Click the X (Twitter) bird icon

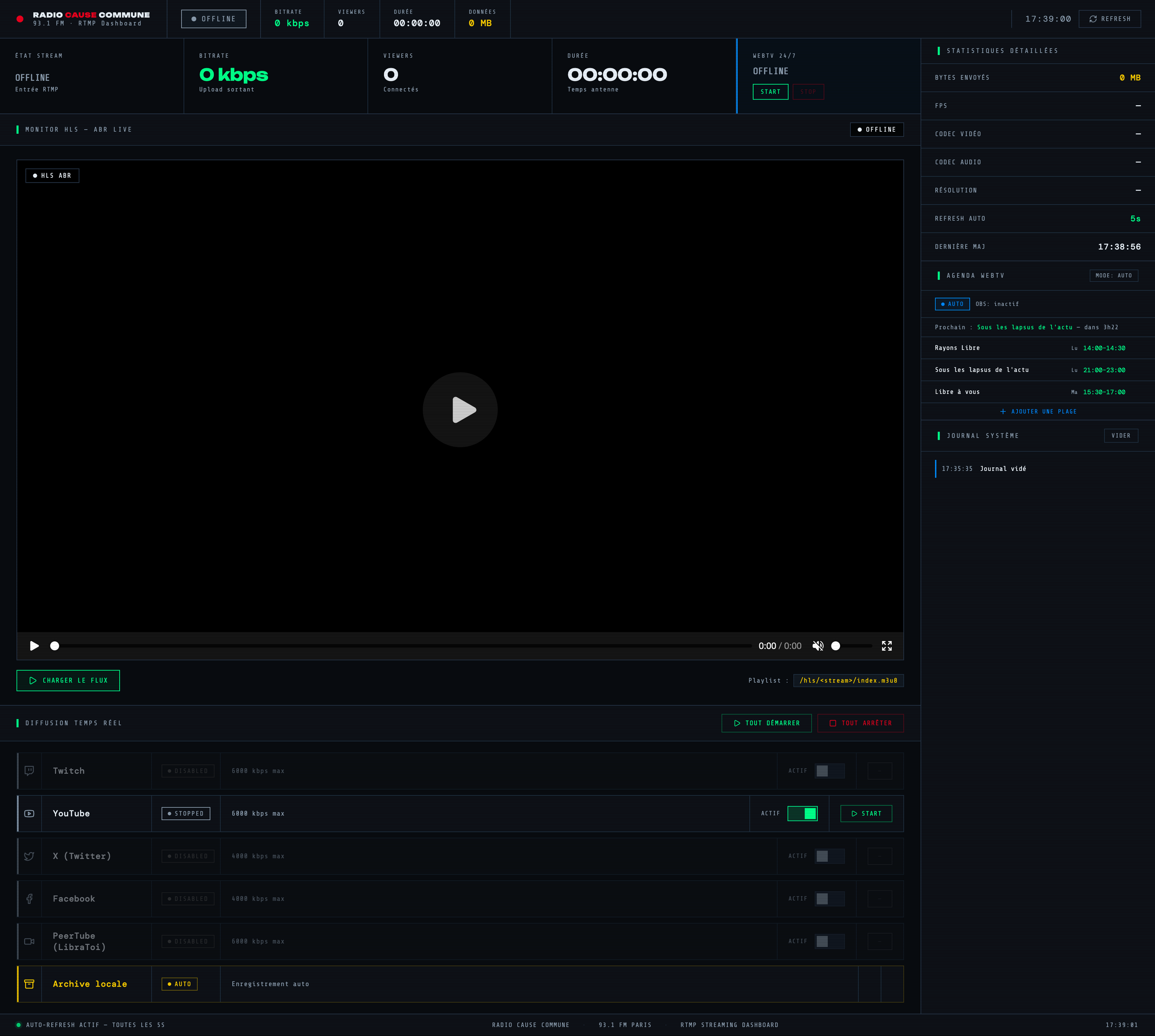click(x=29, y=856)
